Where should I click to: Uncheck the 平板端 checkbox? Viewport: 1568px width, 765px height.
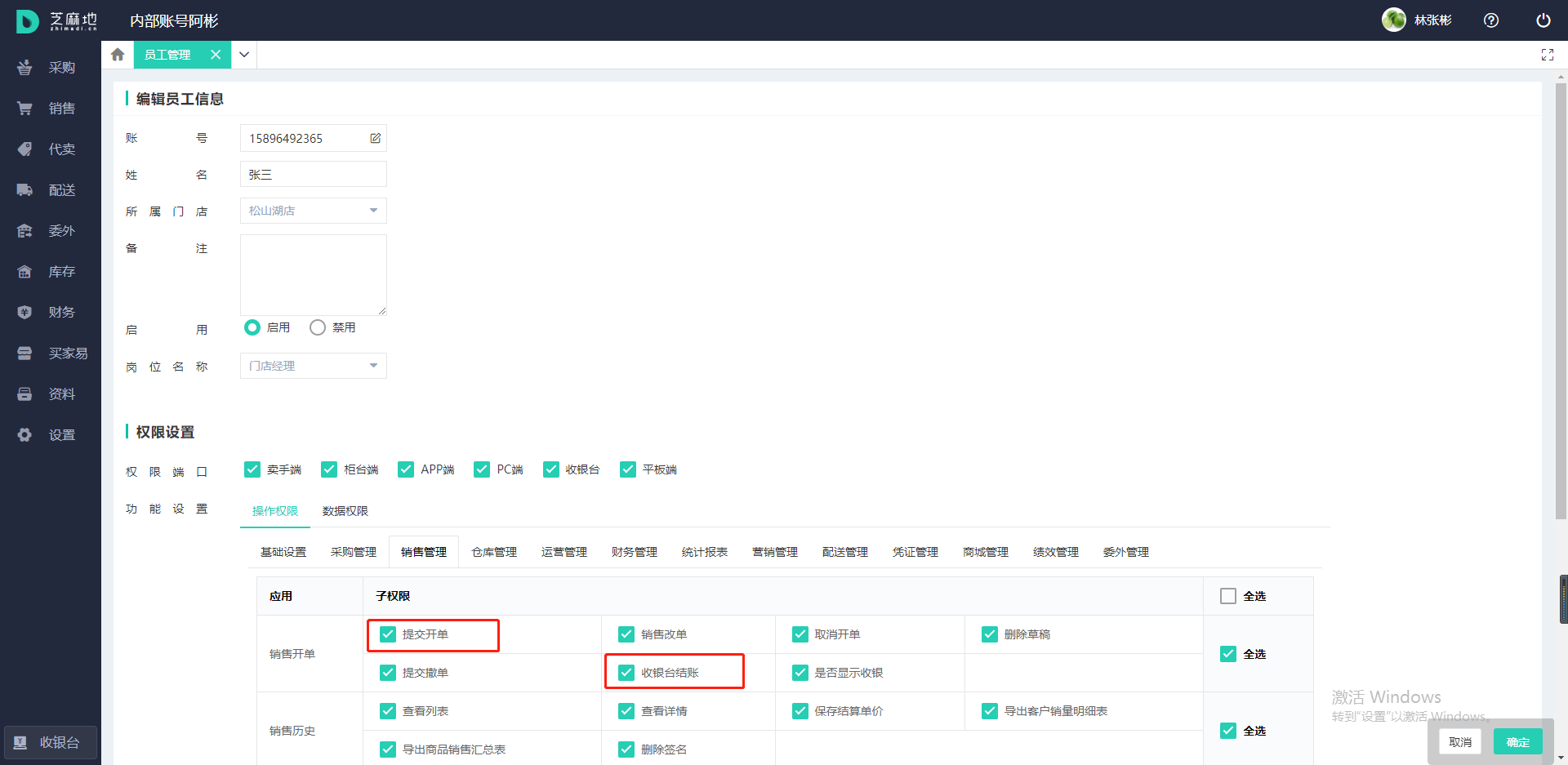click(628, 469)
